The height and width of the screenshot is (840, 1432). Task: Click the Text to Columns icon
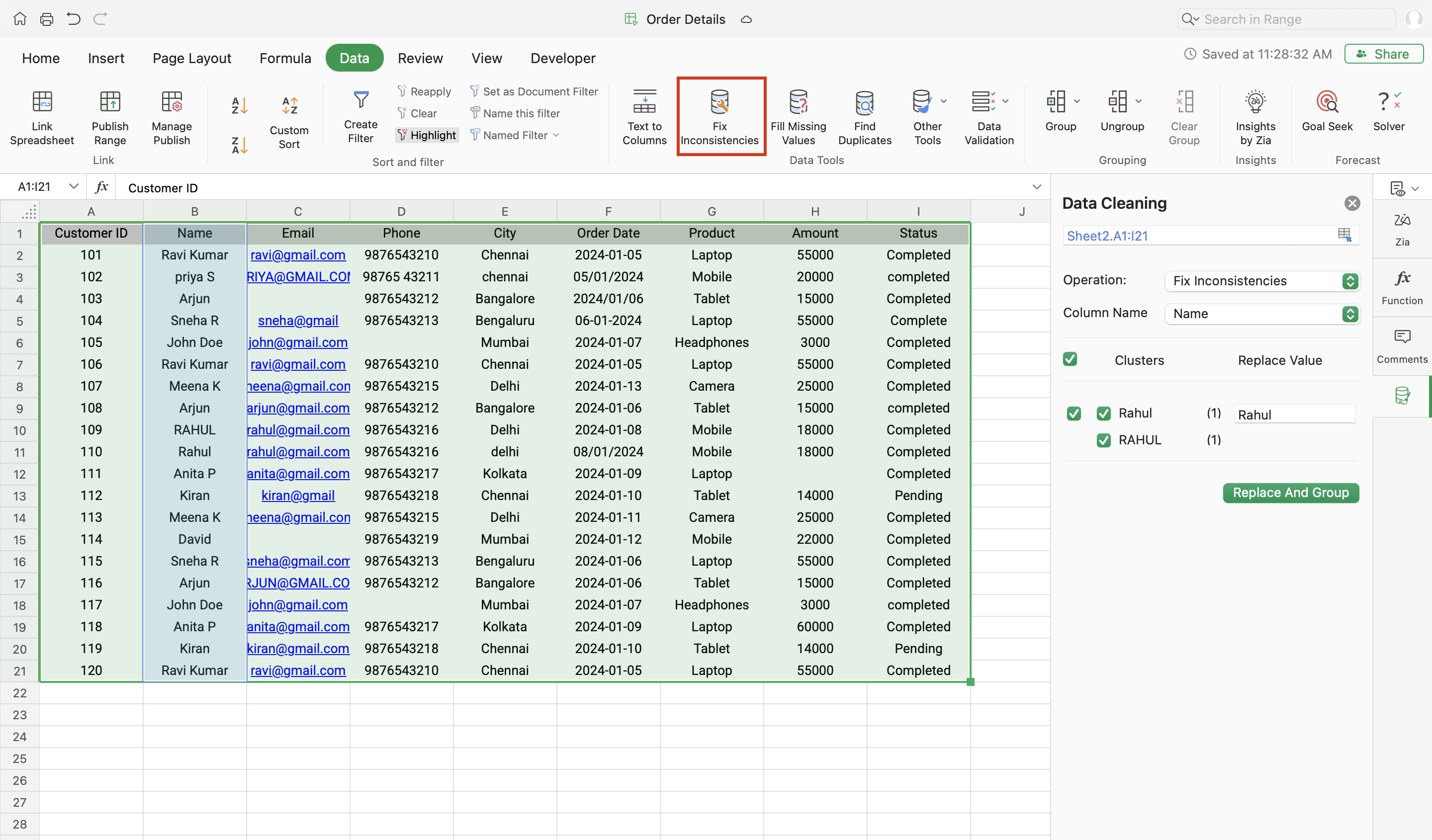[644, 102]
